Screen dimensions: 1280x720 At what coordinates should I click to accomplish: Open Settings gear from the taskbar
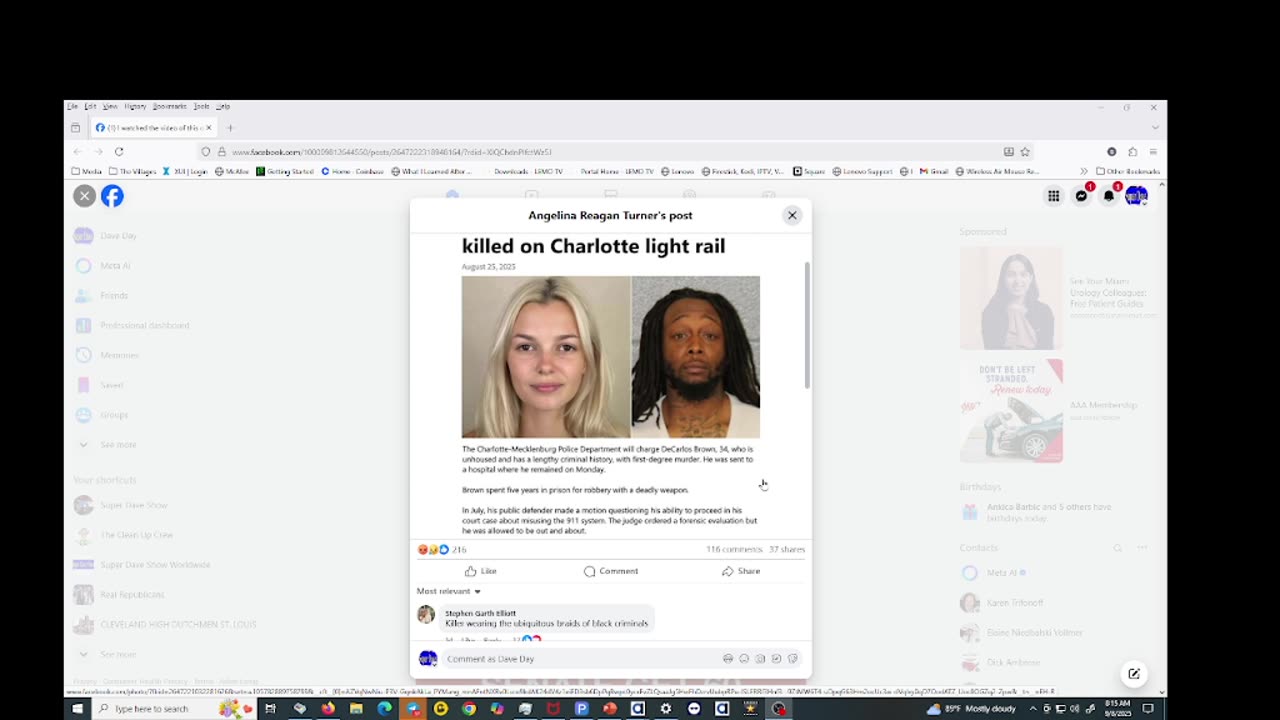[x=666, y=709]
